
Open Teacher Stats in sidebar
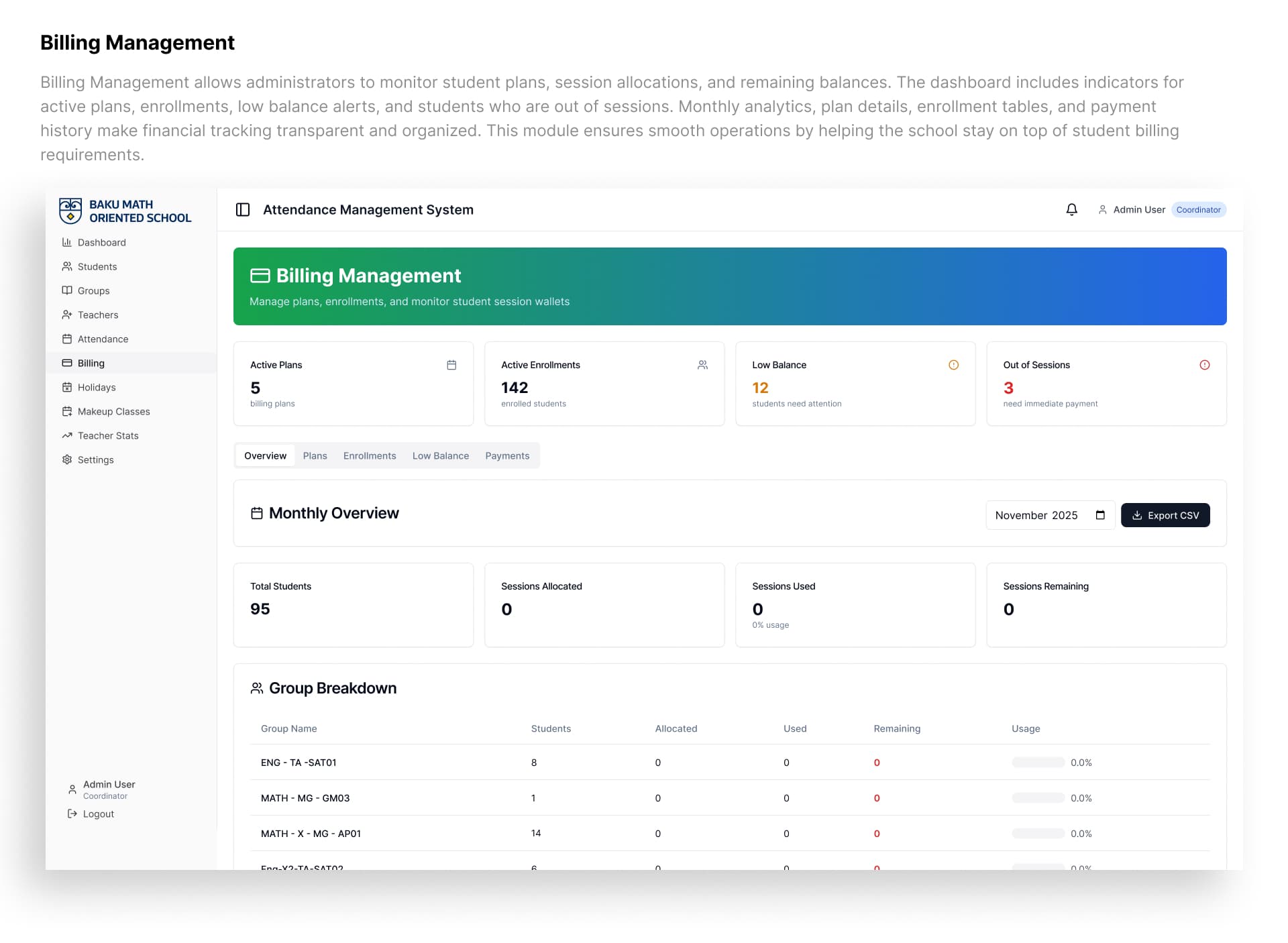131,435
